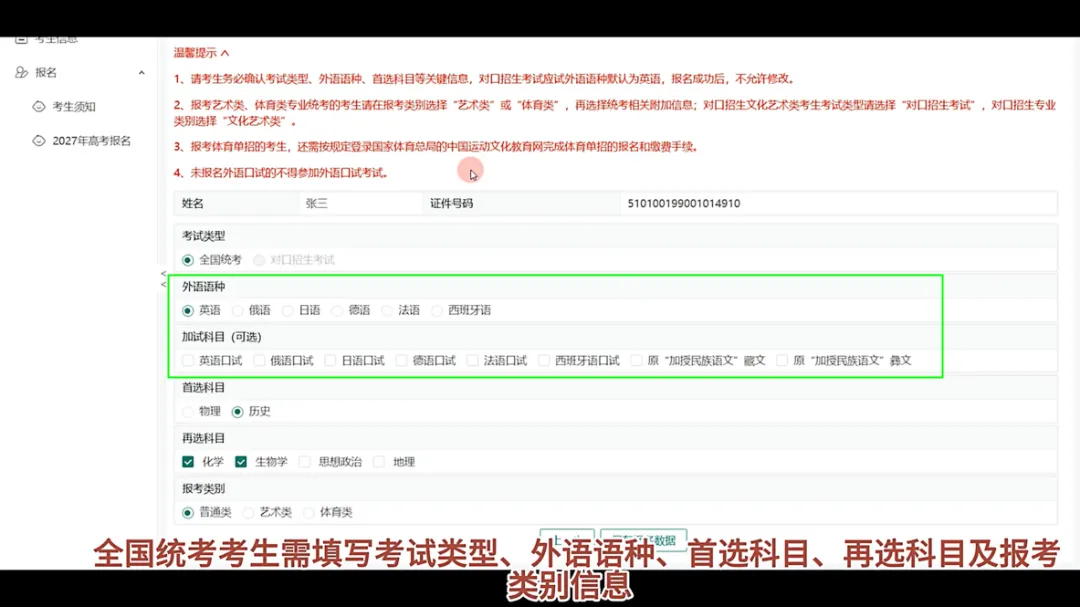The width and height of the screenshot is (1080, 607).
Task: Click the icon beside 考生须知
Action: [x=39, y=107]
